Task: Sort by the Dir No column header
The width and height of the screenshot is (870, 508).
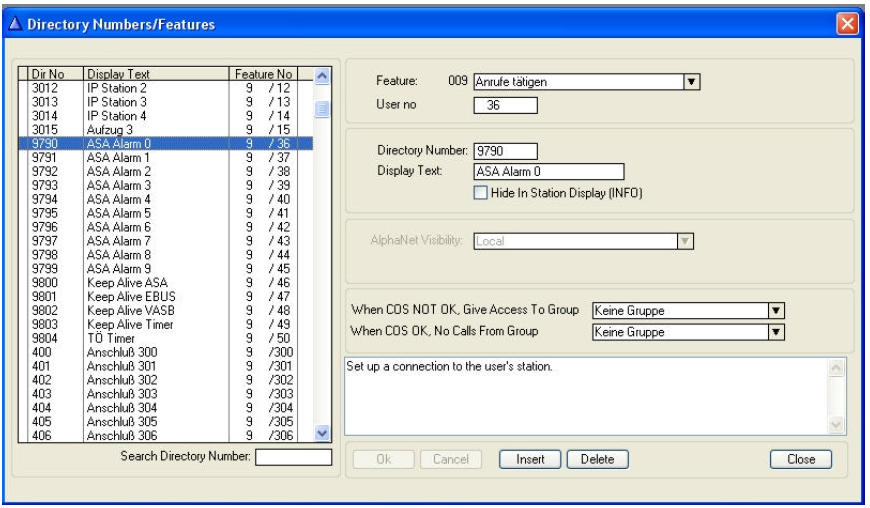Action: click(x=55, y=74)
